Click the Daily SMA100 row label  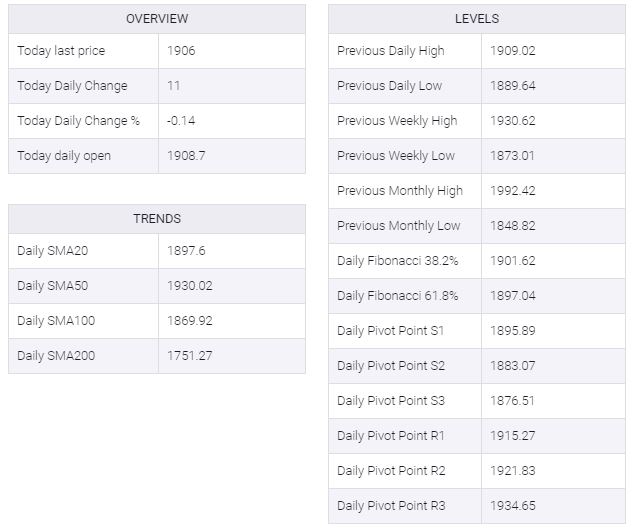pos(56,321)
